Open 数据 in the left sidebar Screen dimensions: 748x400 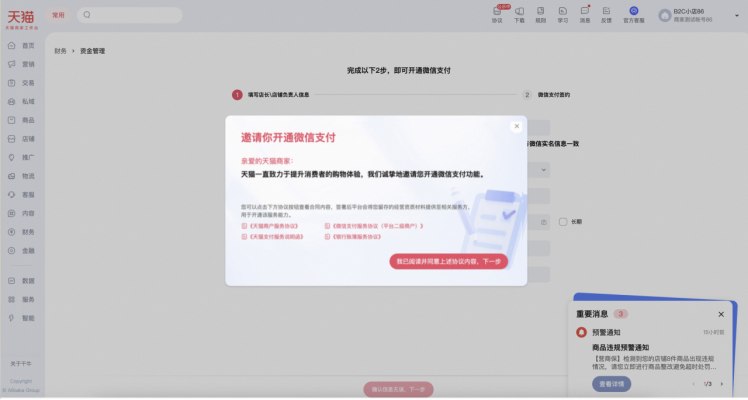tap(21, 281)
